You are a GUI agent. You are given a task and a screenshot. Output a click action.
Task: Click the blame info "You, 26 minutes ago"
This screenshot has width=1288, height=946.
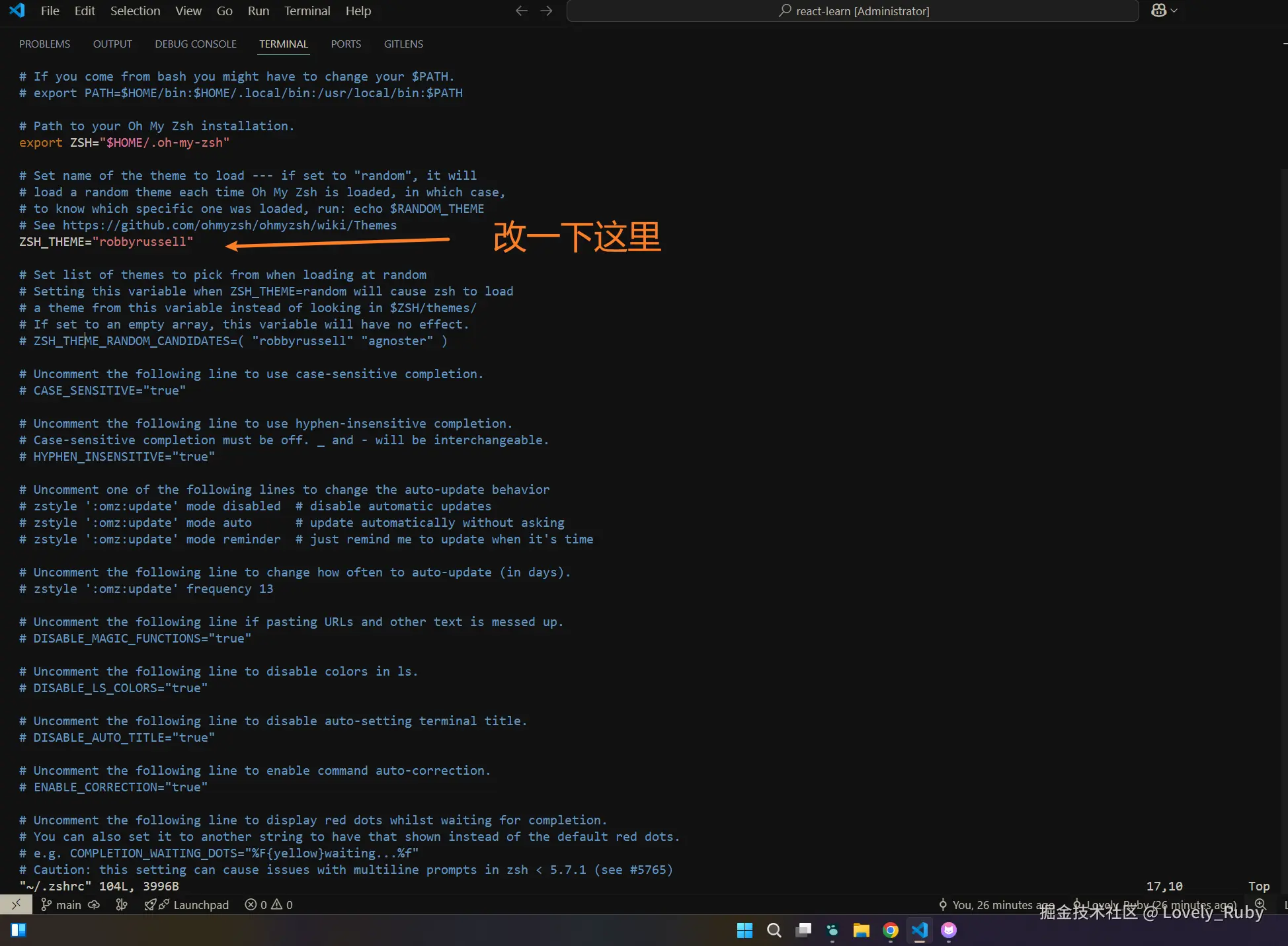(996, 904)
